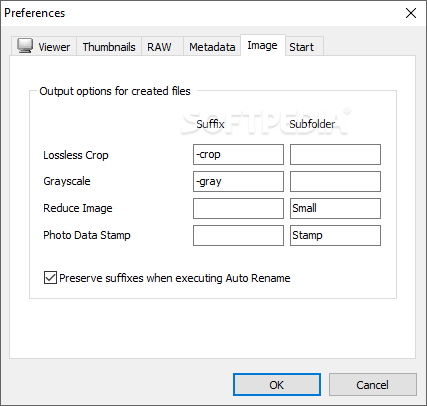Click the Photo Data Stamp subfolder field

coord(335,235)
